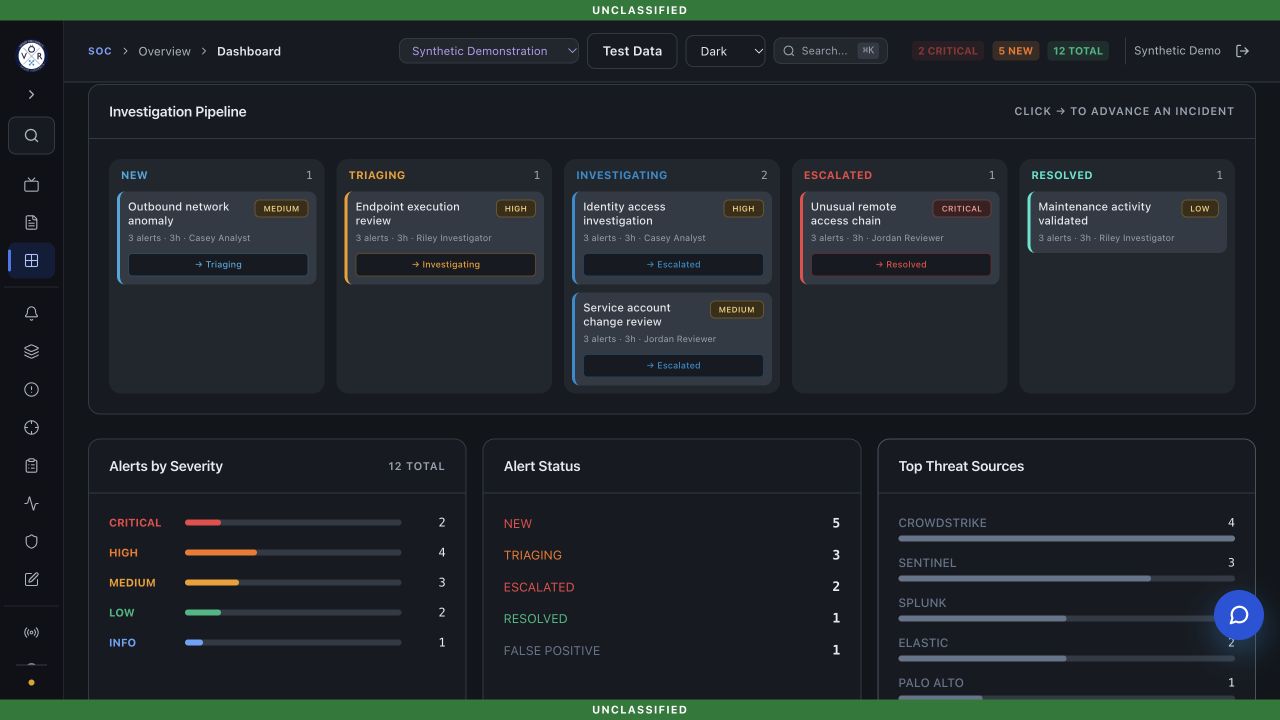Focus the Search input field
The height and width of the screenshot is (720, 1280).
pos(830,51)
